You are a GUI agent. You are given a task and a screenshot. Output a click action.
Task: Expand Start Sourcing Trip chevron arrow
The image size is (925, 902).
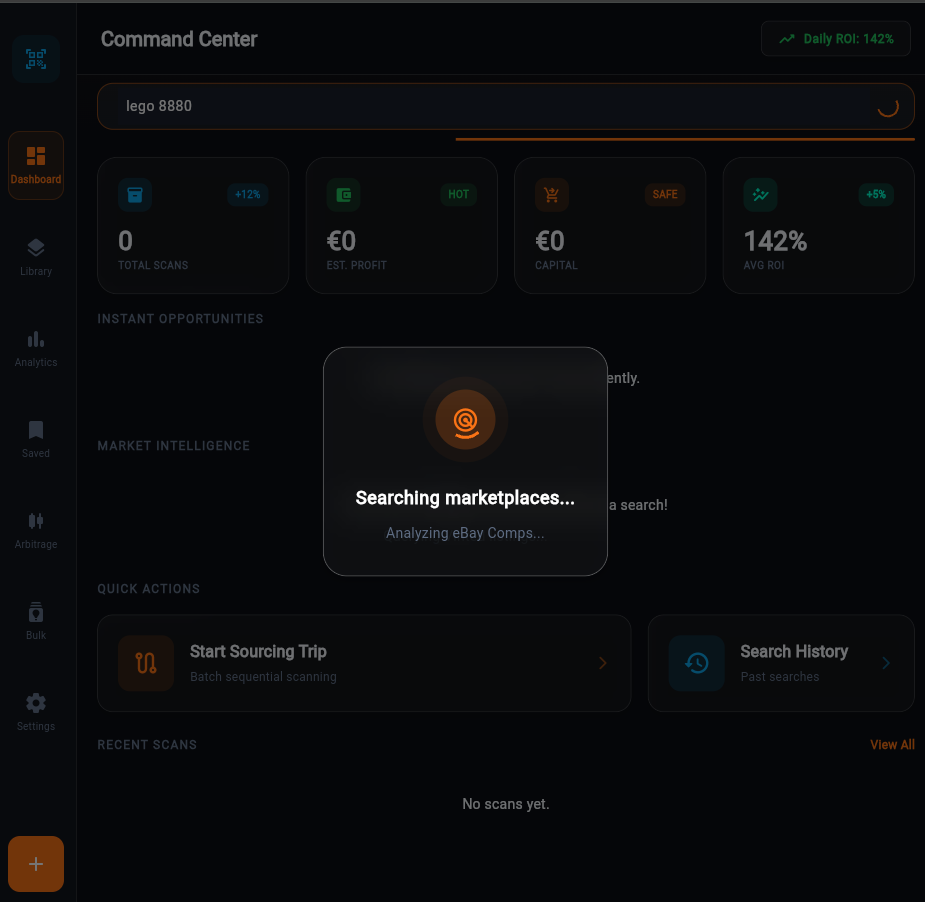point(602,663)
